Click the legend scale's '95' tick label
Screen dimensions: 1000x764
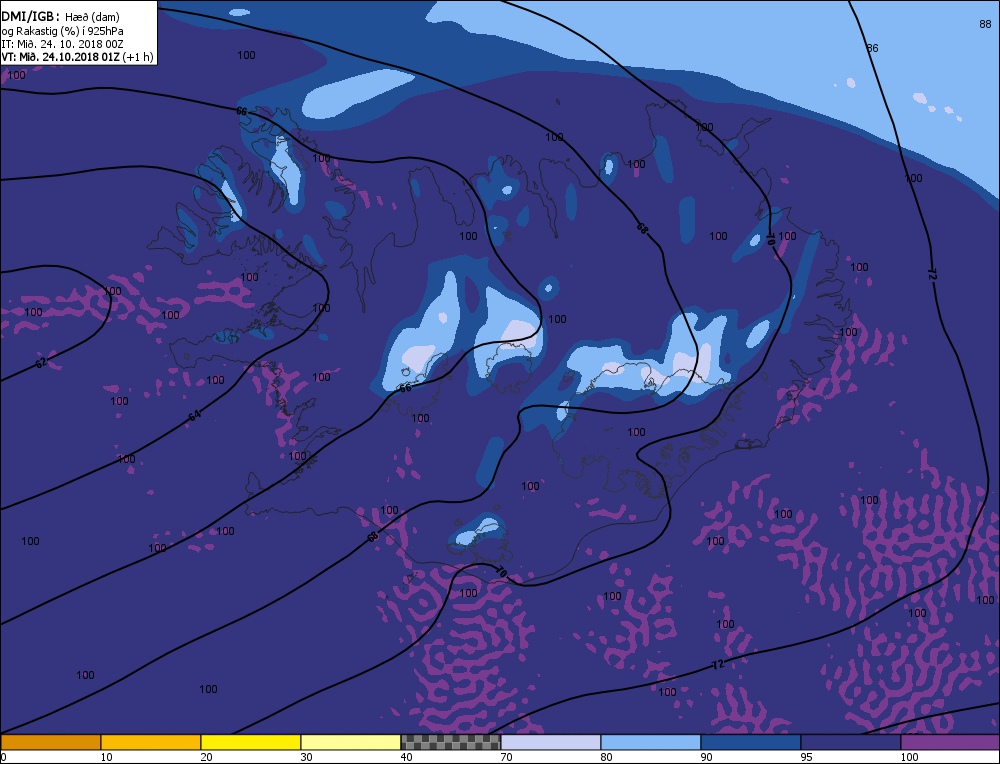pos(807,757)
